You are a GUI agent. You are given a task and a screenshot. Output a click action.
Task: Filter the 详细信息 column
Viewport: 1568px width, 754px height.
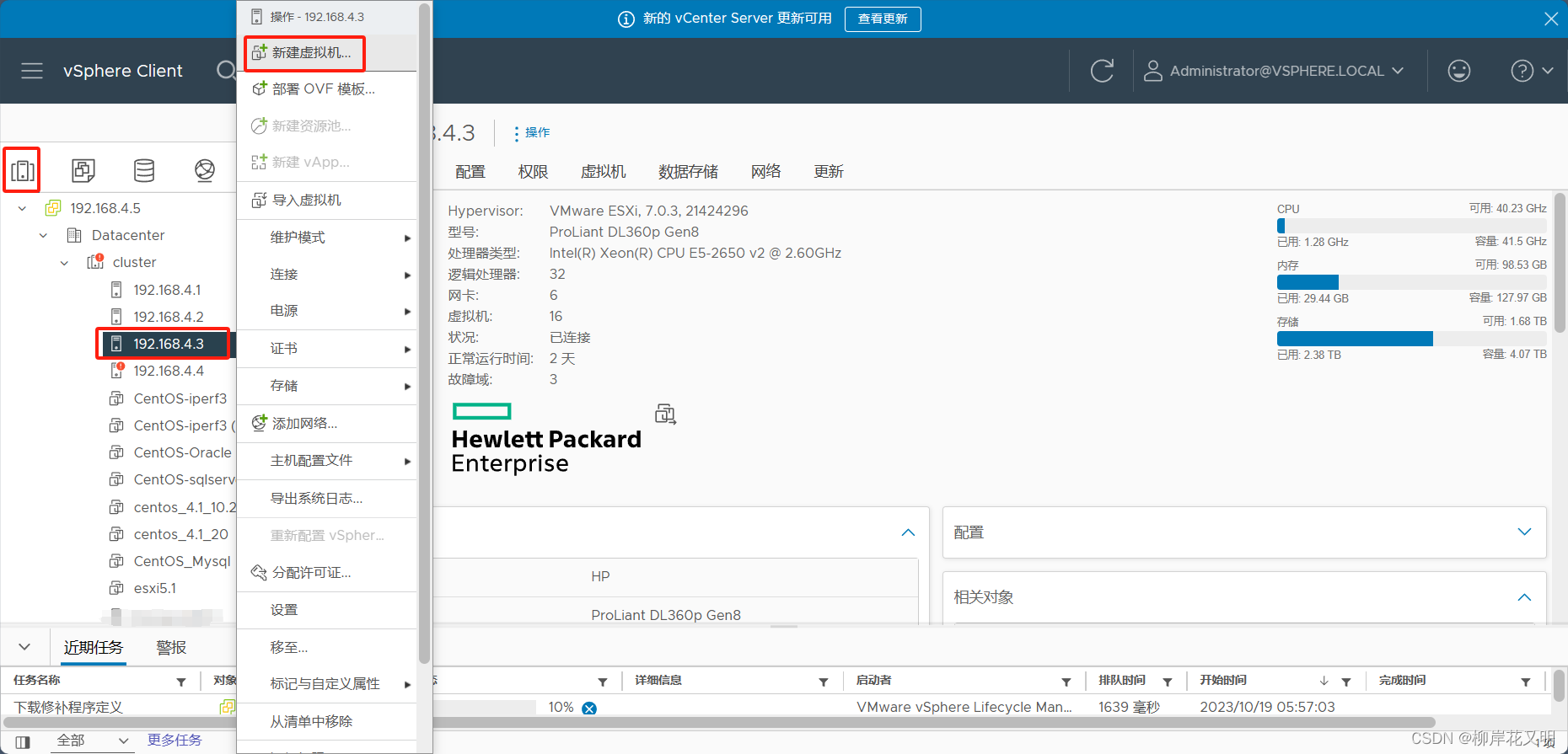pyautogui.click(x=824, y=682)
